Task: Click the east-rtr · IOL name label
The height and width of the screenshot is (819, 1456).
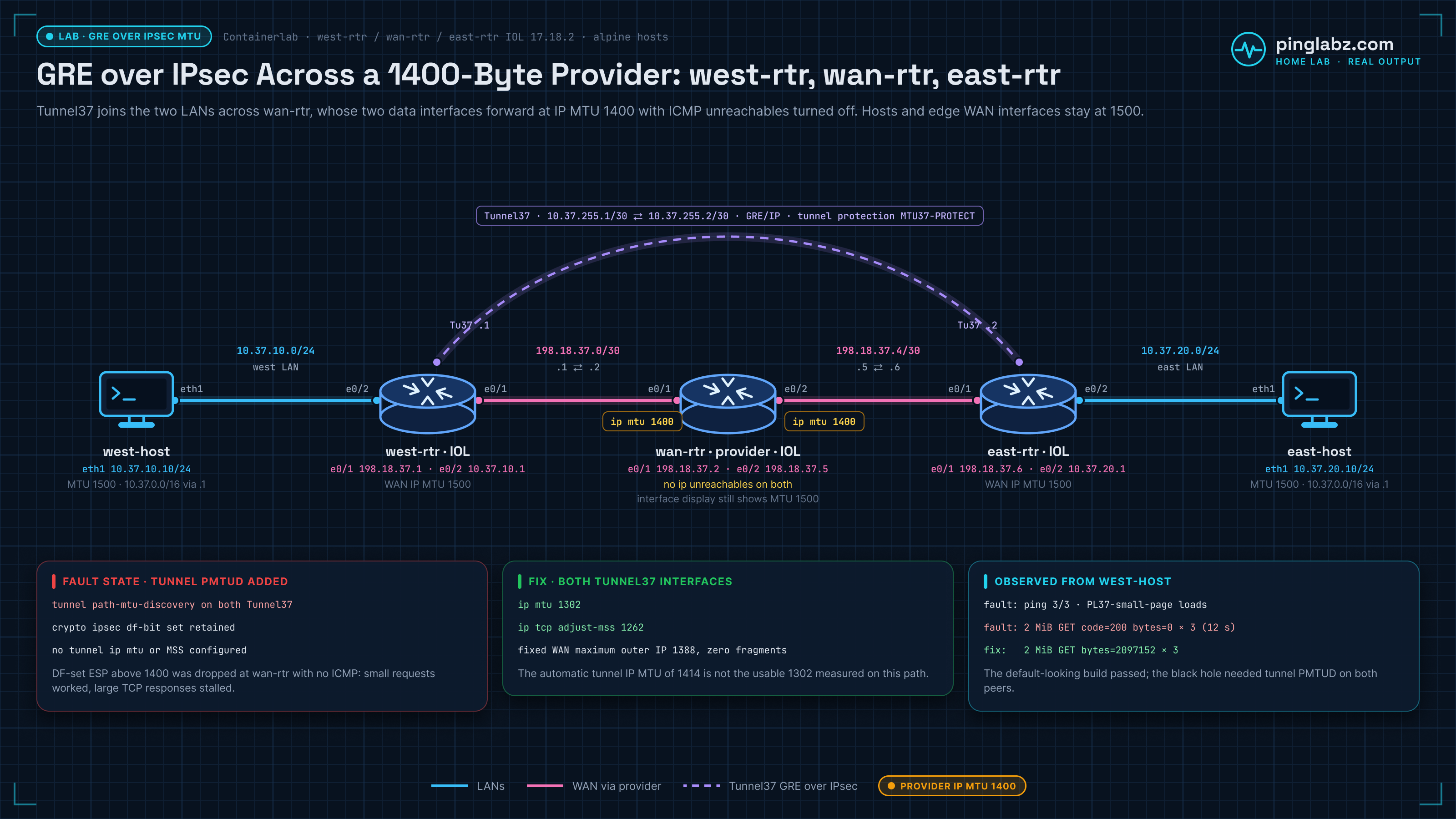Action: point(1028,452)
